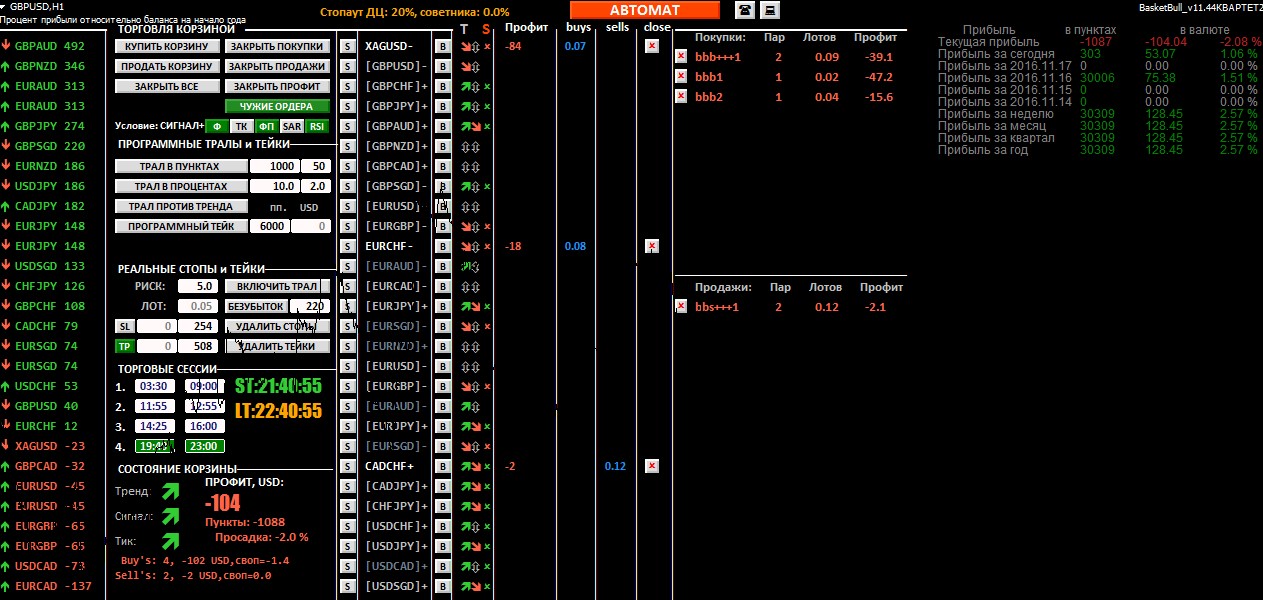
Task: Switch off the АВТОМАТ mode button
Action: (x=644, y=10)
